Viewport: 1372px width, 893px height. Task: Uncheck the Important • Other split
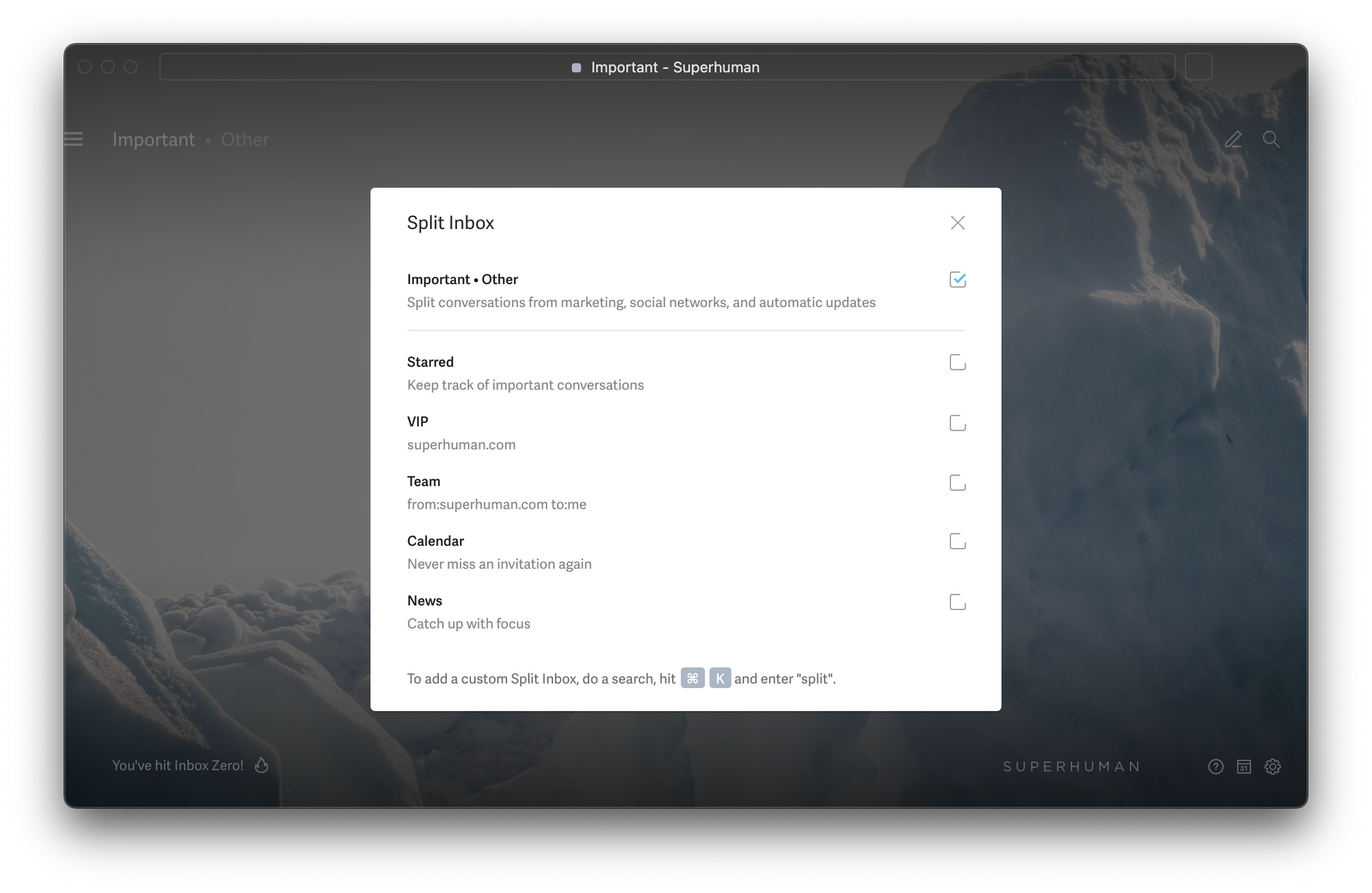point(958,280)
